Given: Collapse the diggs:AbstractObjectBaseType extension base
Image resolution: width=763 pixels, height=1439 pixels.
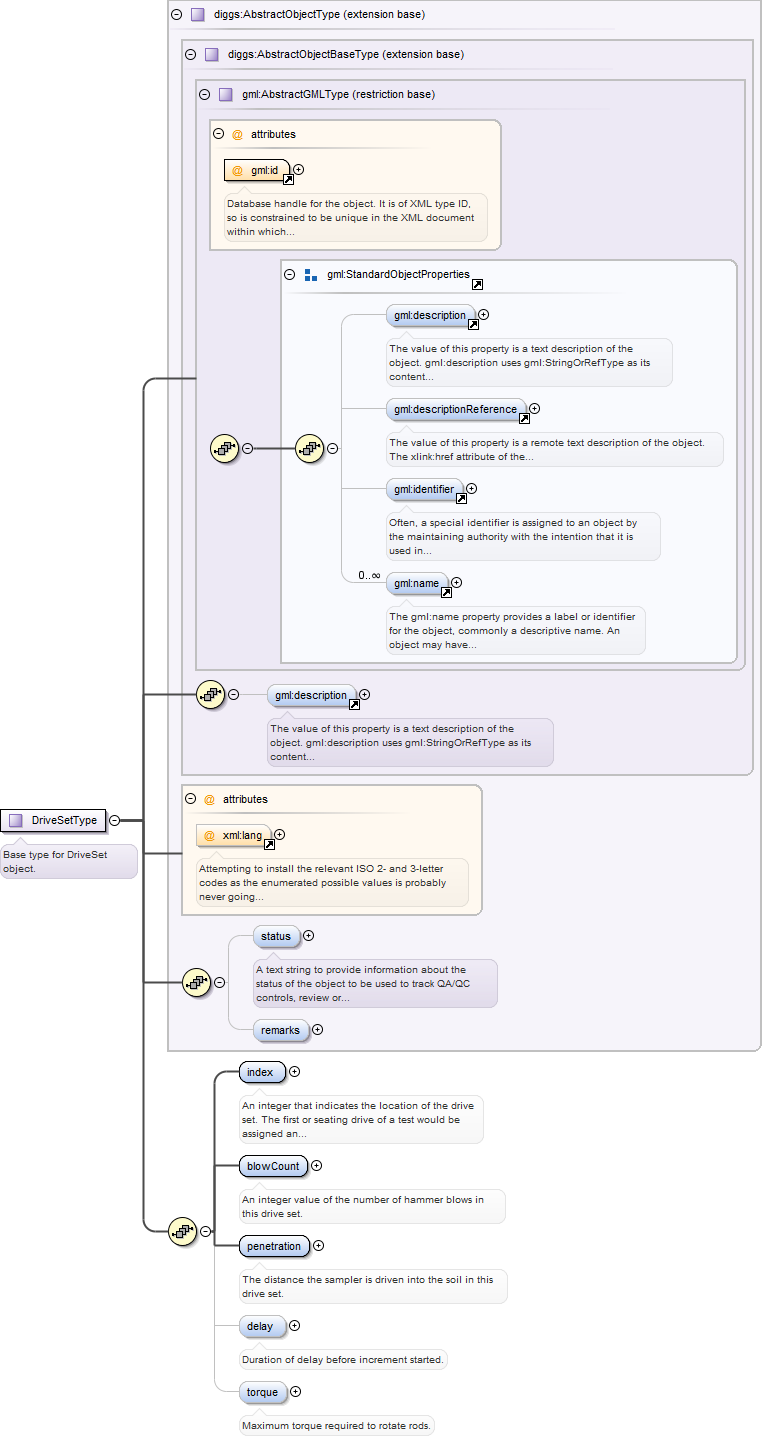Looking at the screenshot, I should pos(191,54).
